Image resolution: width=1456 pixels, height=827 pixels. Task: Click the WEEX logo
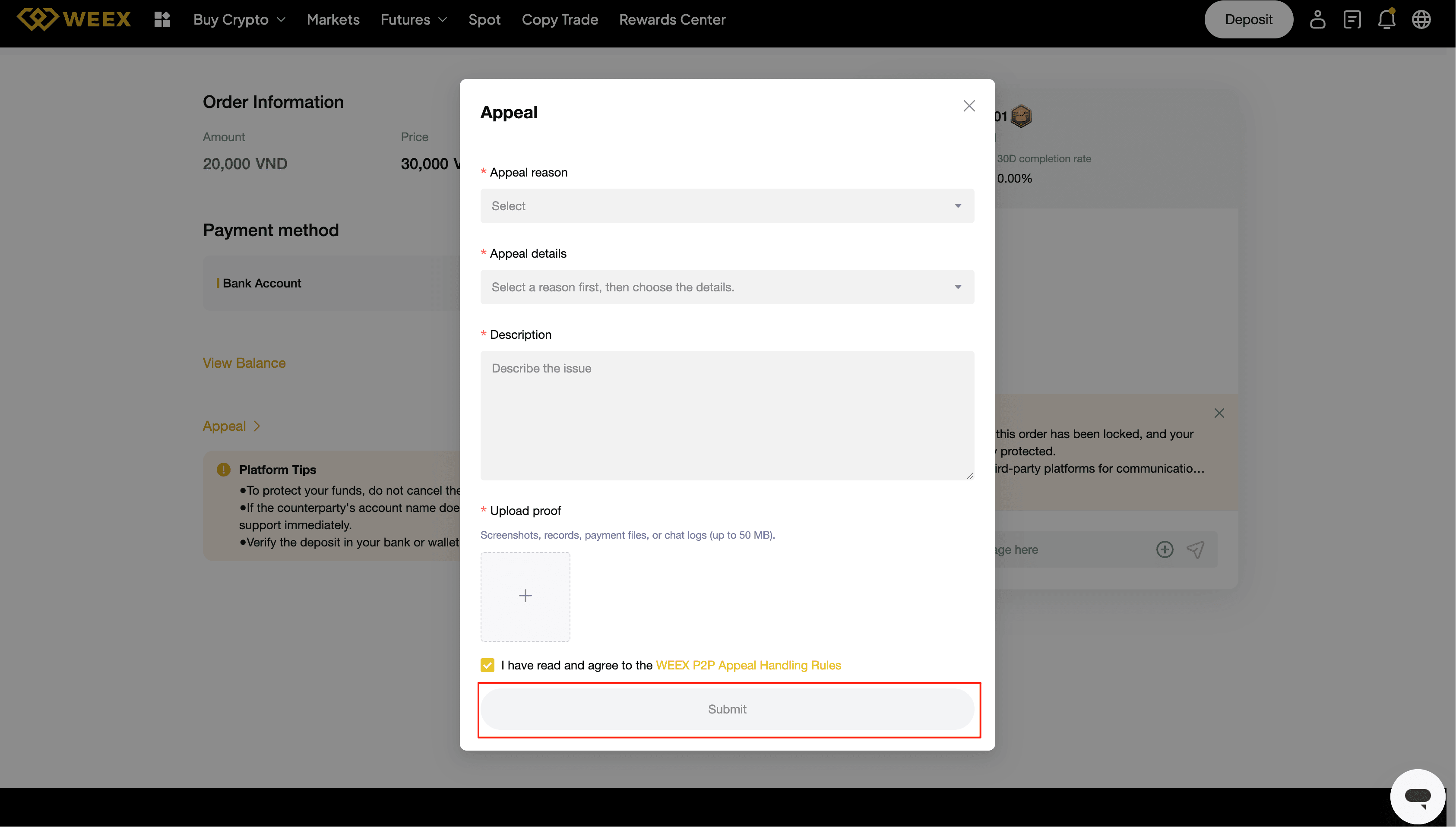click(74, 19)
